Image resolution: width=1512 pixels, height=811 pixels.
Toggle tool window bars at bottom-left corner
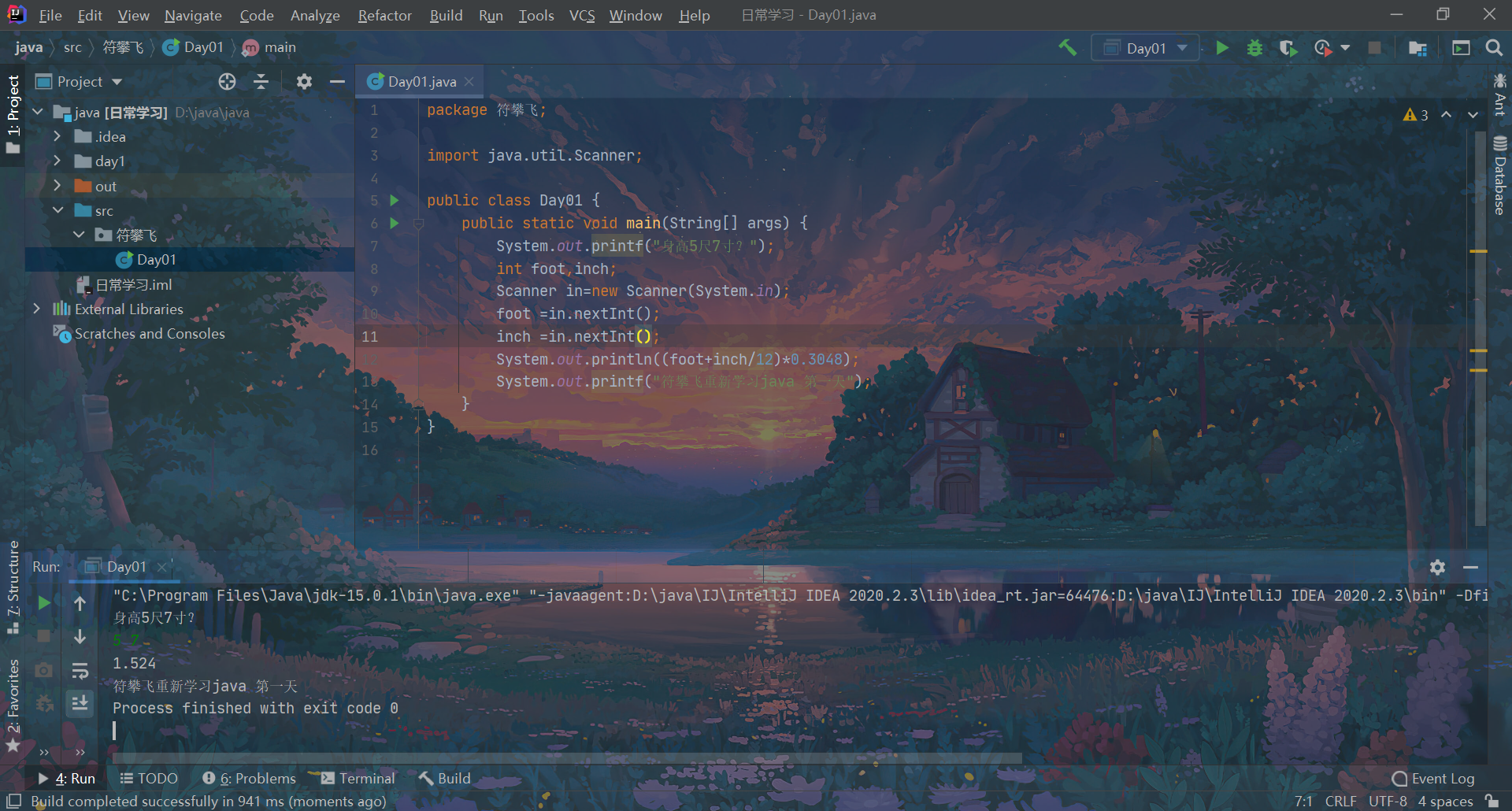pos(13,801)
